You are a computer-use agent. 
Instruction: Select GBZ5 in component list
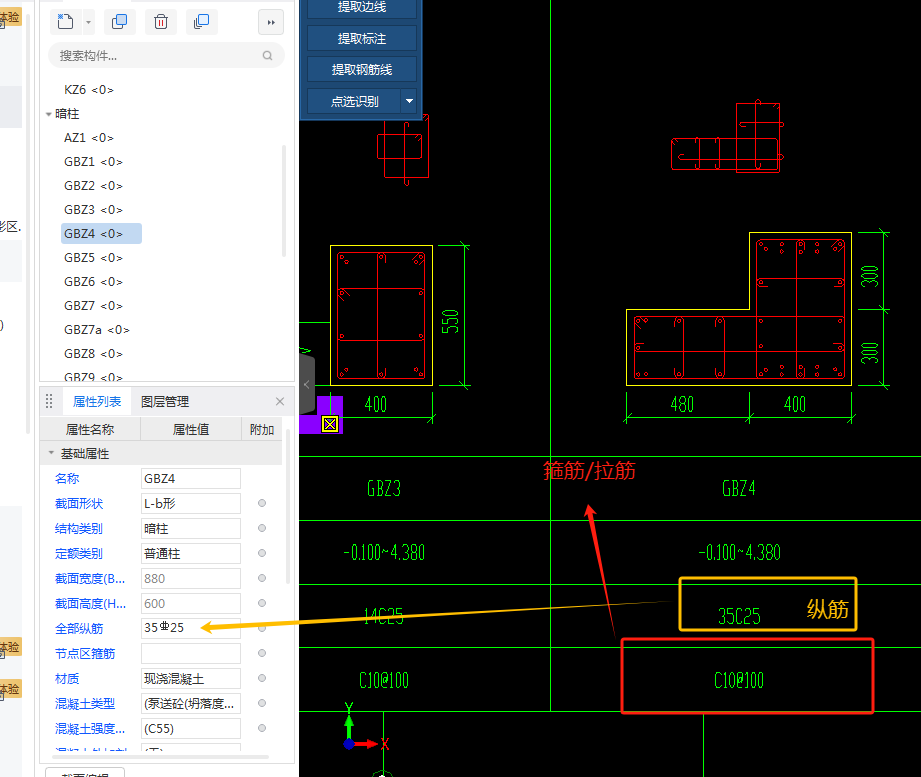[93, 258]
